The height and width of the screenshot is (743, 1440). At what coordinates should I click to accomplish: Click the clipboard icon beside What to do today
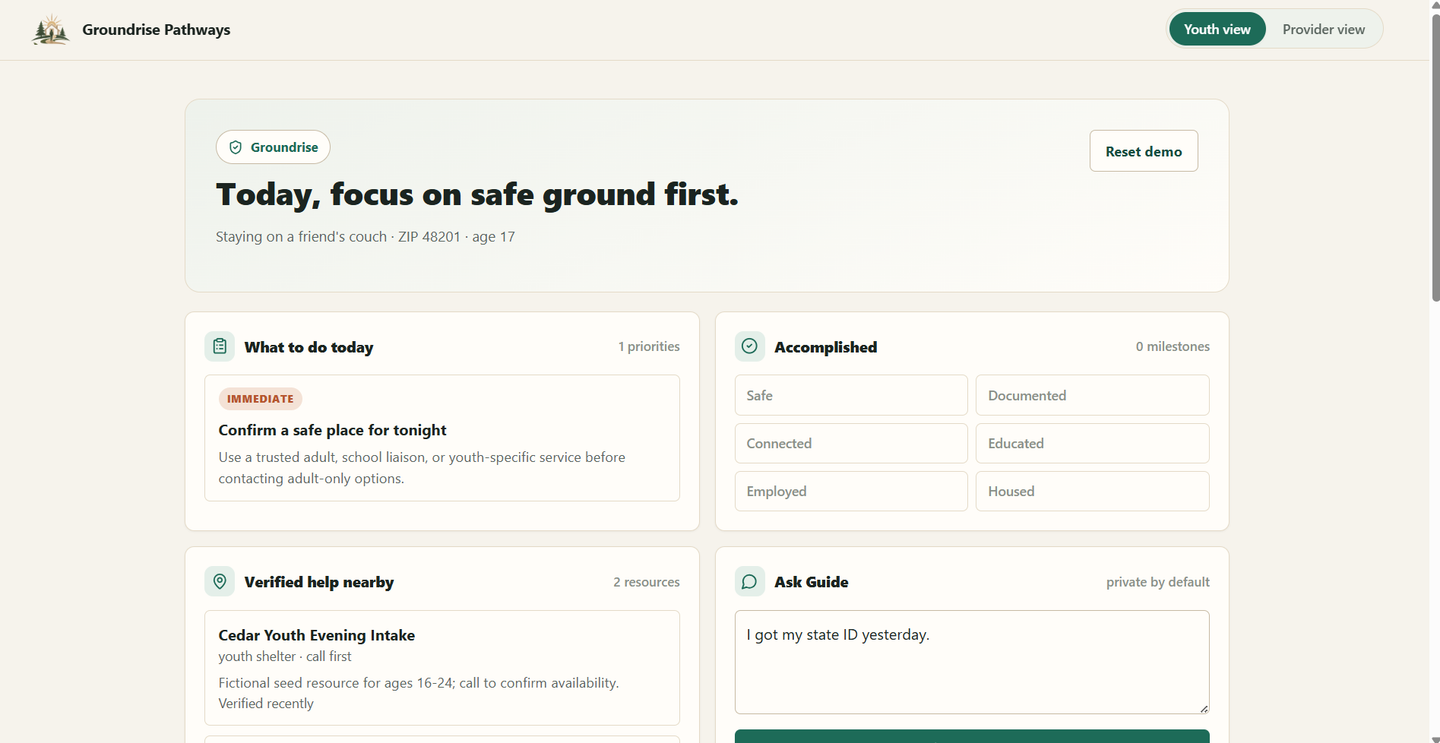pos(220,347)
